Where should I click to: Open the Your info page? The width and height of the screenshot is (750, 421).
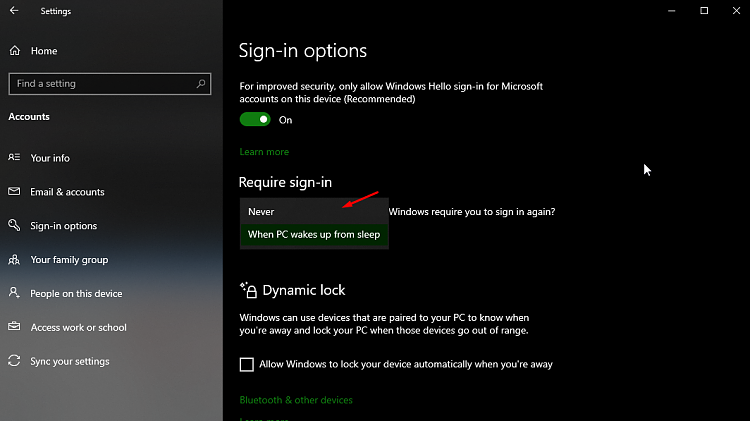tap(50, 158)
